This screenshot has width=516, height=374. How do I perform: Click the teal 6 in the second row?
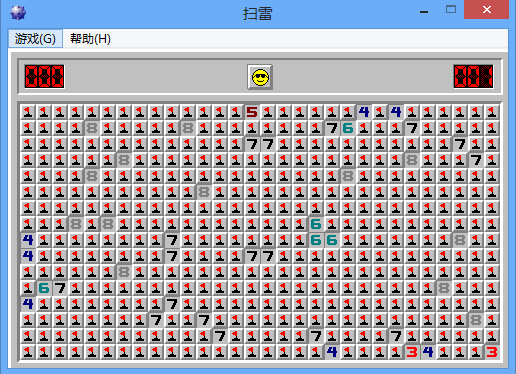348,128
